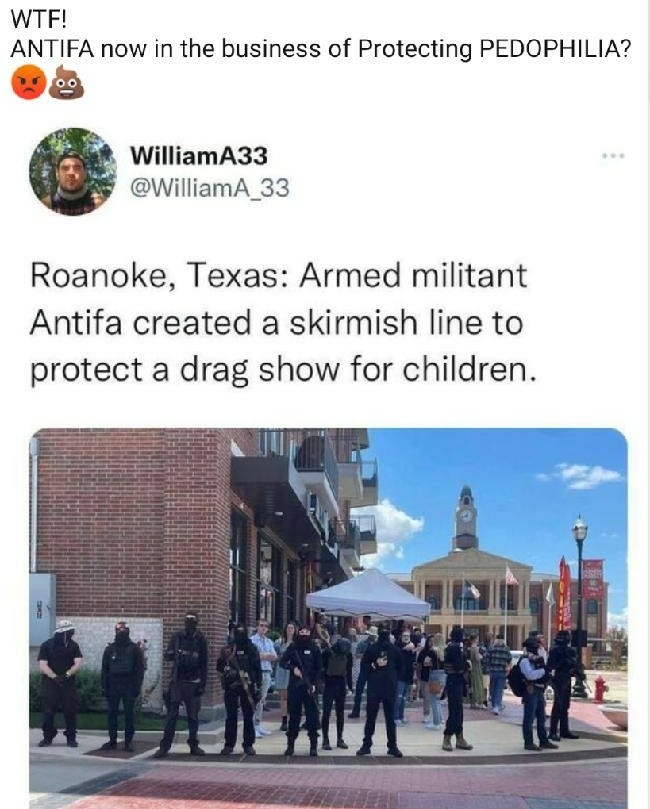Click the "ANTIFA now in the business" caption

(x=320, y=49)
